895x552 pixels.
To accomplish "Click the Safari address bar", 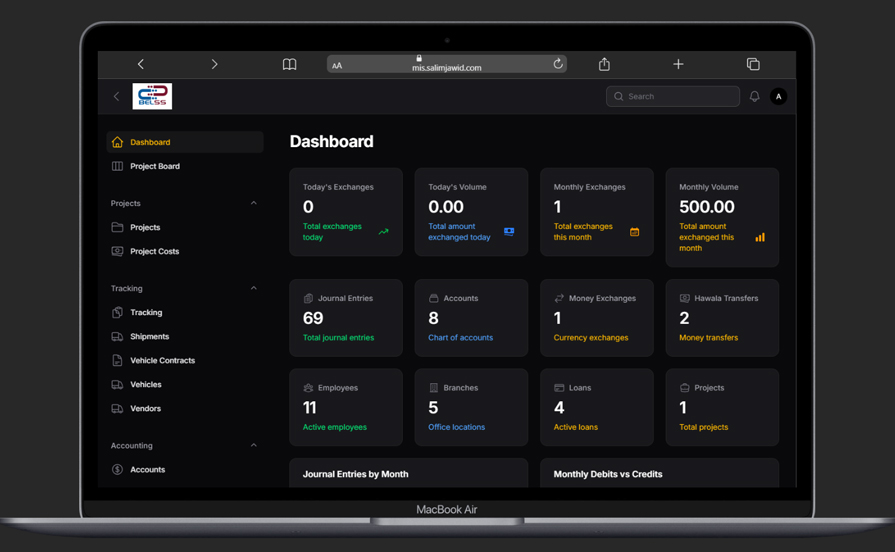I will 446,65.
